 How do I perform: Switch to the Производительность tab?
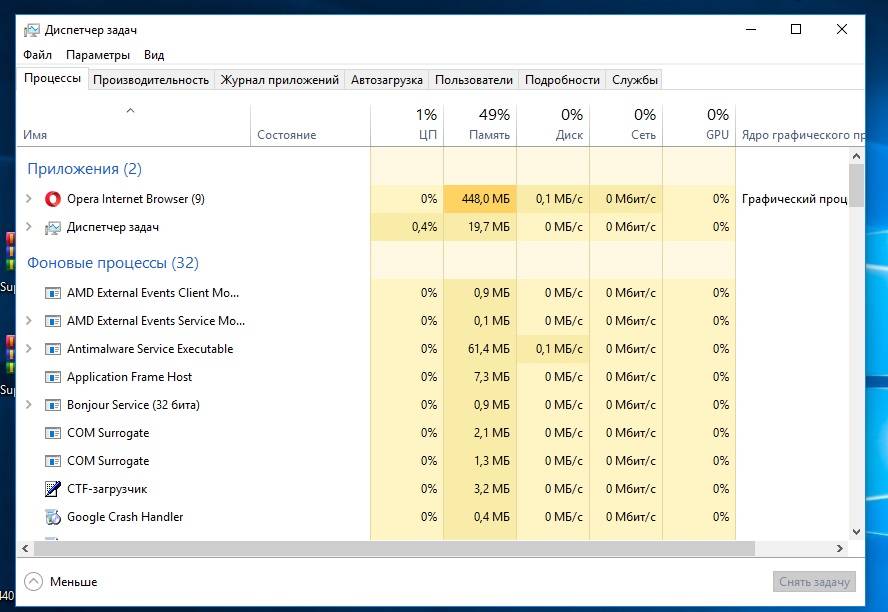click(x=151, y=80)
